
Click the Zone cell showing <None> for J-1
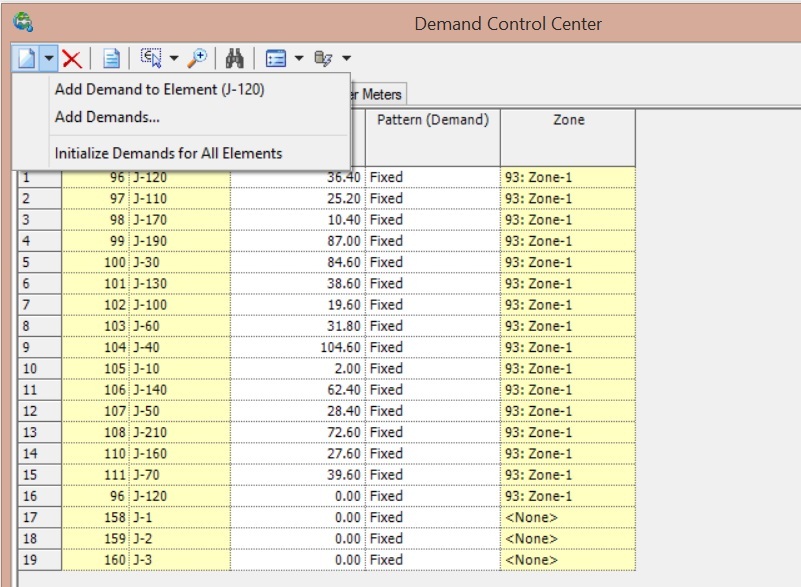565,518
